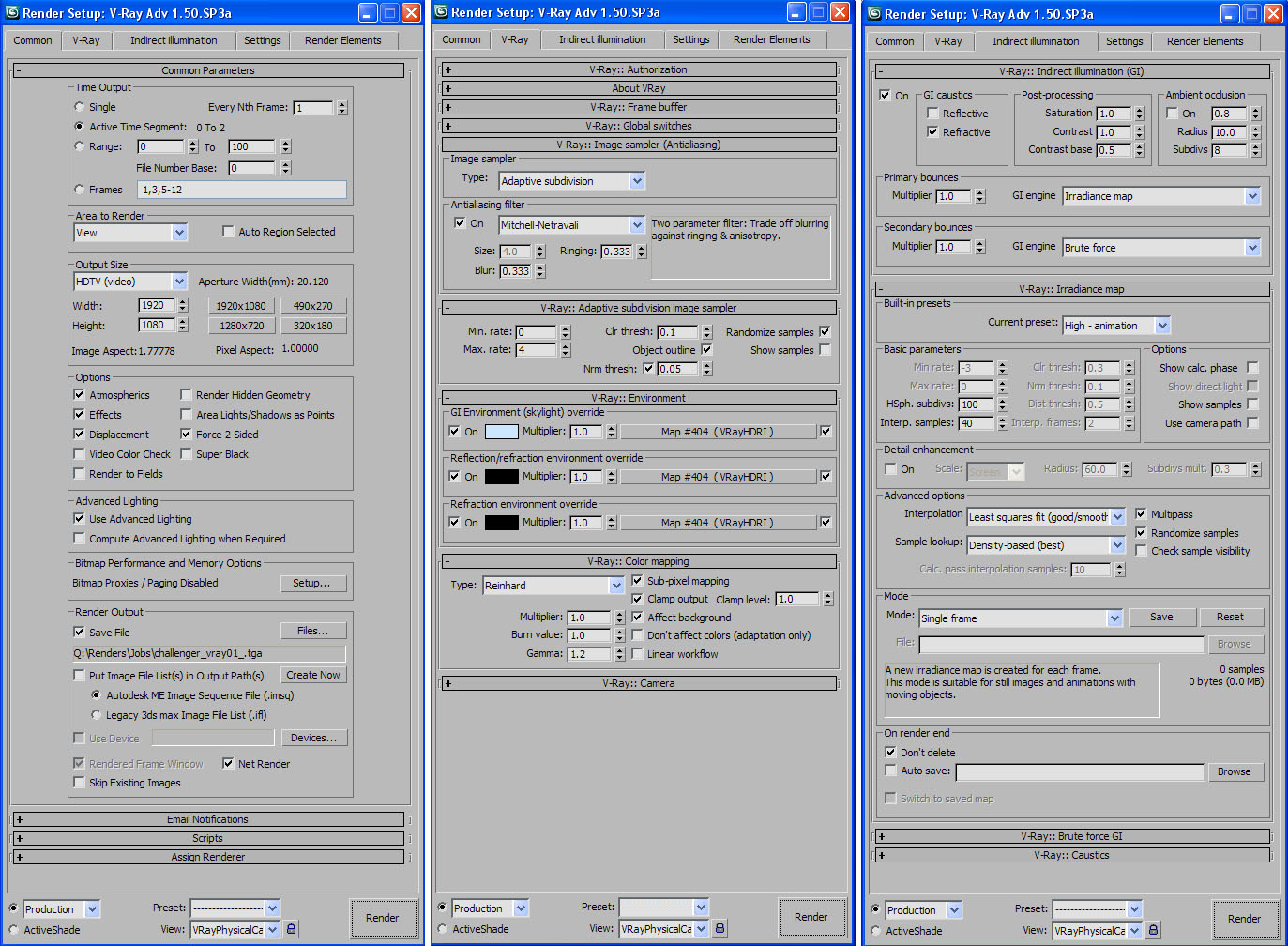Screen dimensions: 1288x946
Task: Click the 1920x1080 preset button
Action: pos(241,306)
